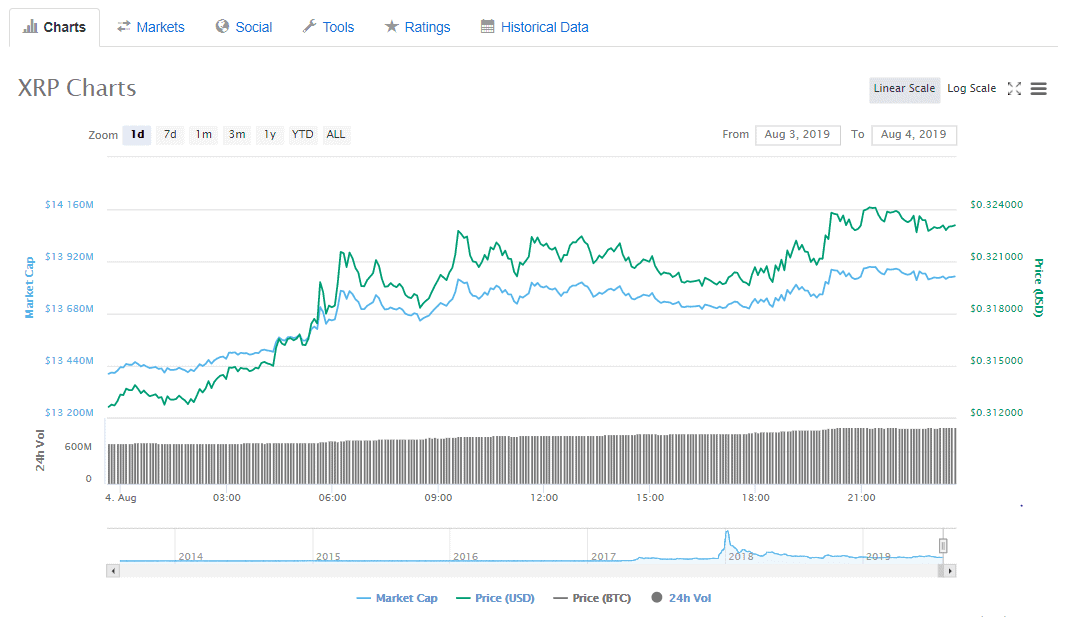1076x617 pixels.
Task: Switch to the Markets tab
Action: pyautogui.click(x=150, y=27)
